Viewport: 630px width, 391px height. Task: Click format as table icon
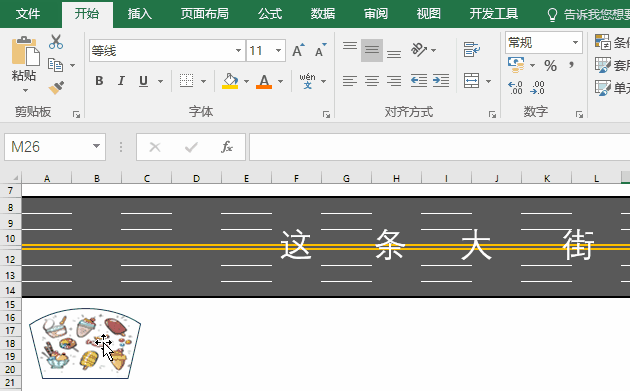click(x=603, y=65)
